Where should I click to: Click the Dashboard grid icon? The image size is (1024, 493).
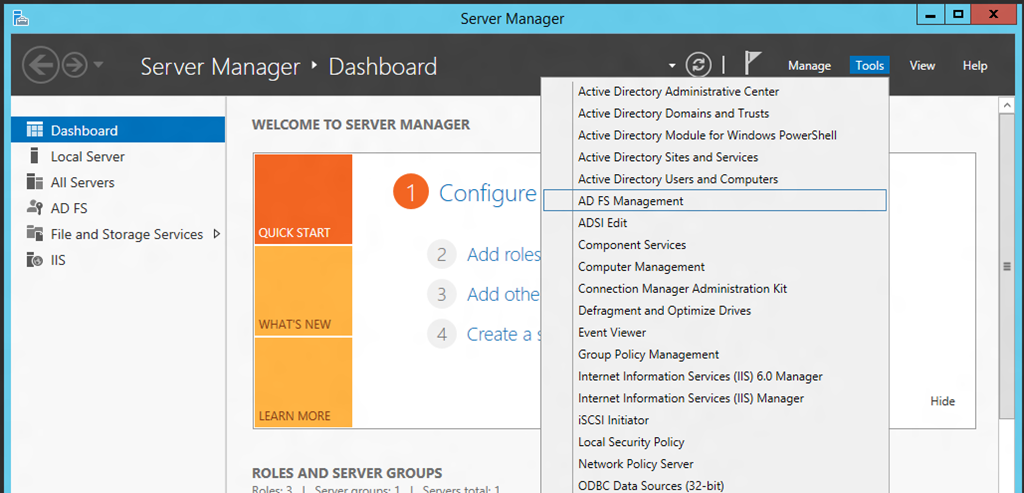coord(34,130)
